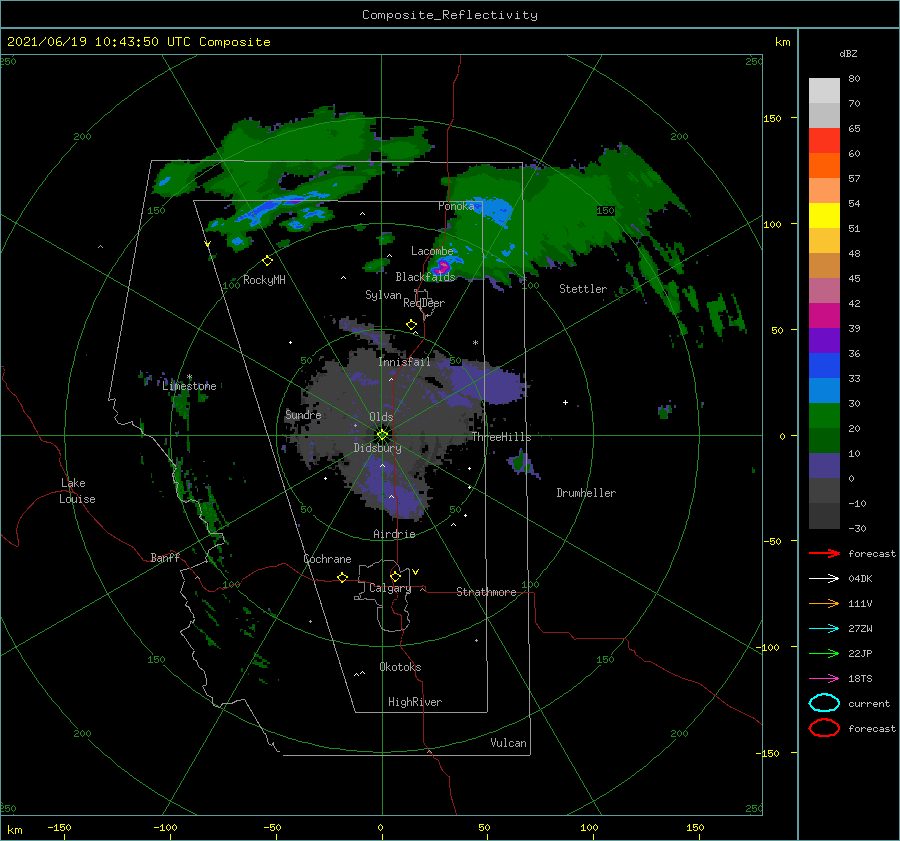The height and width of the screenshot is (841, 900).
Task: Click the orange 111V arrow legend icon
Action: tap(824, 603)
